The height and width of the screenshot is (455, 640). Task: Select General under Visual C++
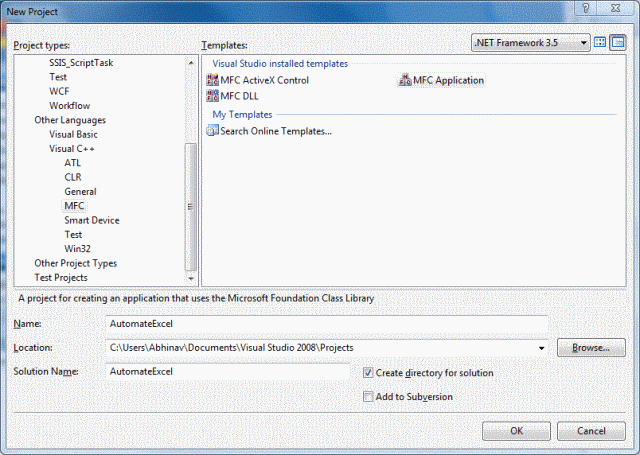pos(80,191)
